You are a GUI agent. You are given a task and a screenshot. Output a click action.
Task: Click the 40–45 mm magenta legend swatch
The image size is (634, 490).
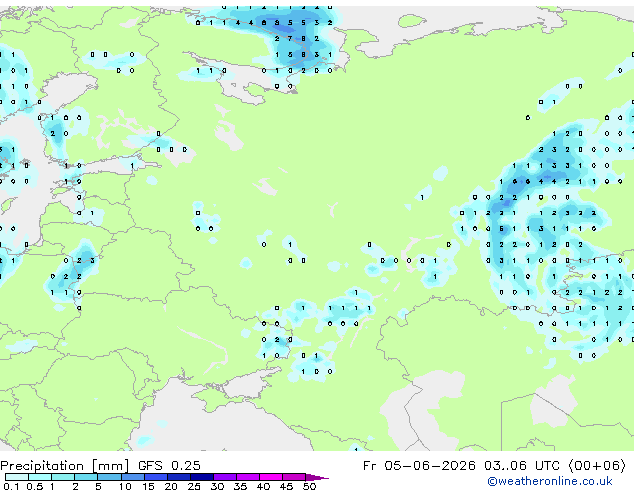click(x=271, y=477)
